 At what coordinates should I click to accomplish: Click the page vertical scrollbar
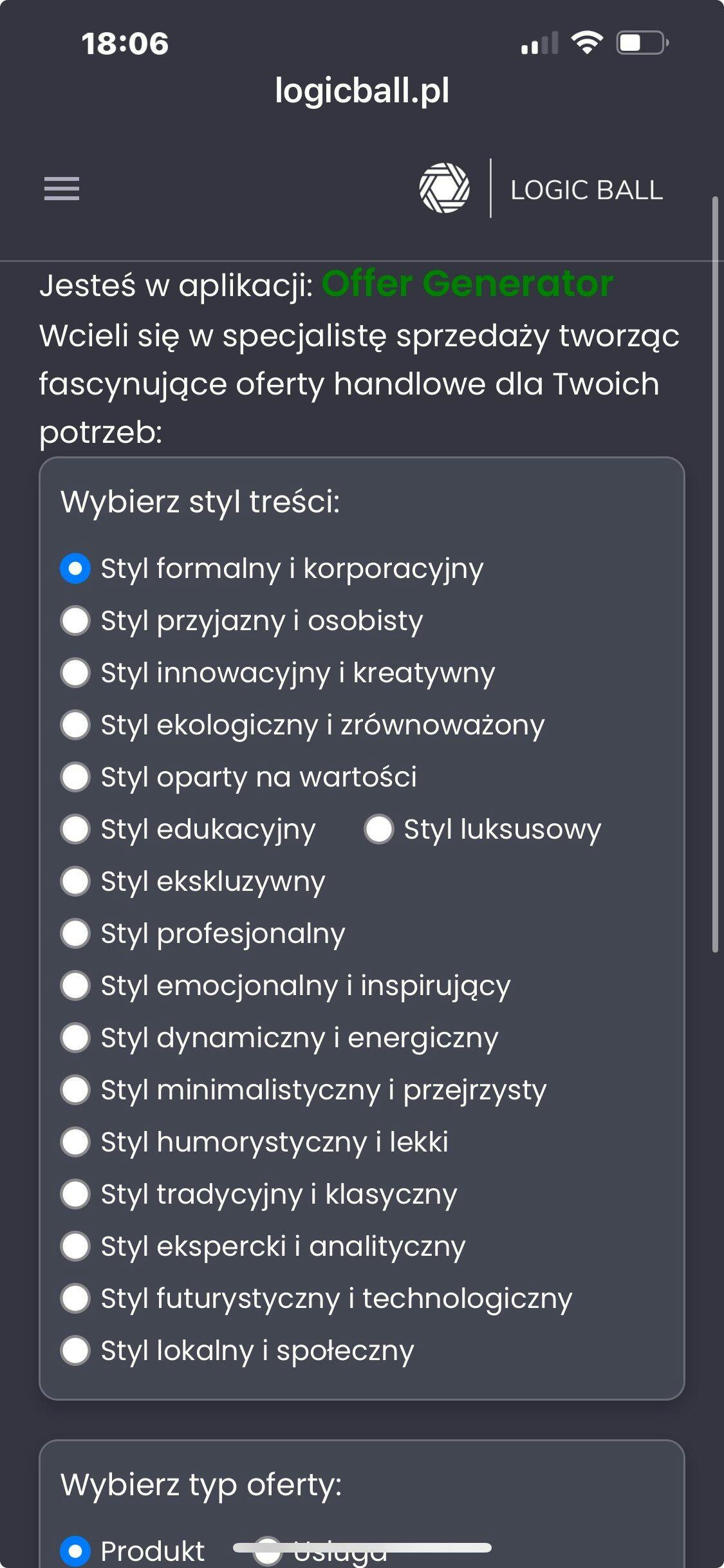714,573
